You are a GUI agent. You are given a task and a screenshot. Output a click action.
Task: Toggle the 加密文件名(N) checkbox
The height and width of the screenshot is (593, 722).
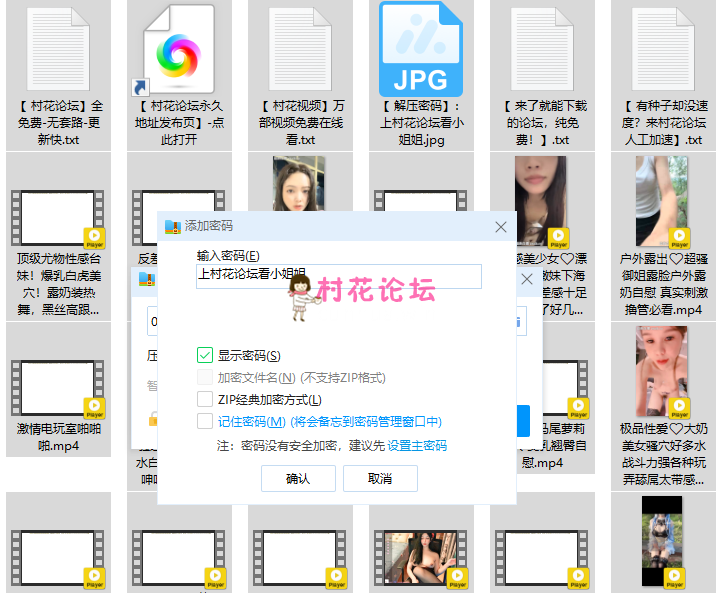pos(205,377)
